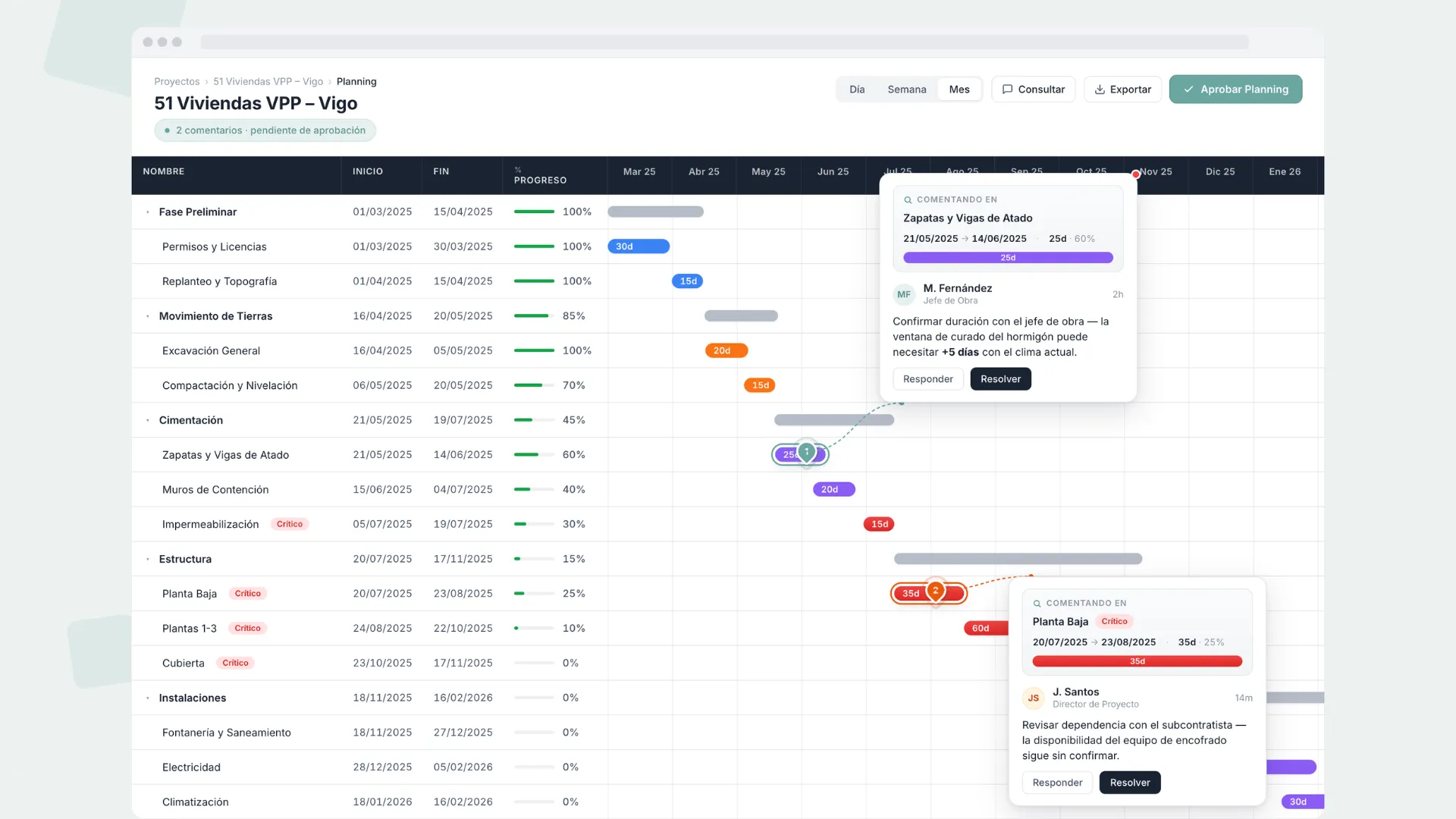Image resolution: width=1456 pixels, height=819 pixels.
Task: Click the magnifier icon in Planta Baja comment card
Action: pos(1037,604)
